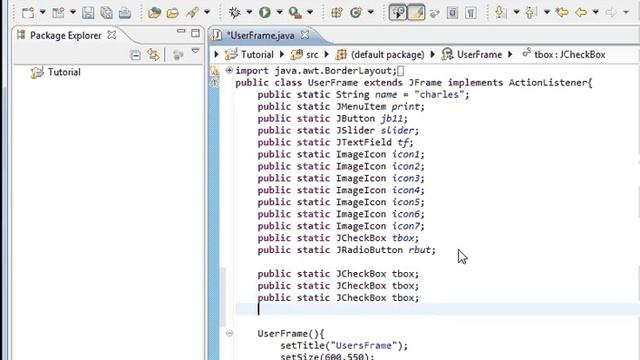Close the Package Explorer view
This screenshot has width=640, height=360.
(x=111, y=35)
